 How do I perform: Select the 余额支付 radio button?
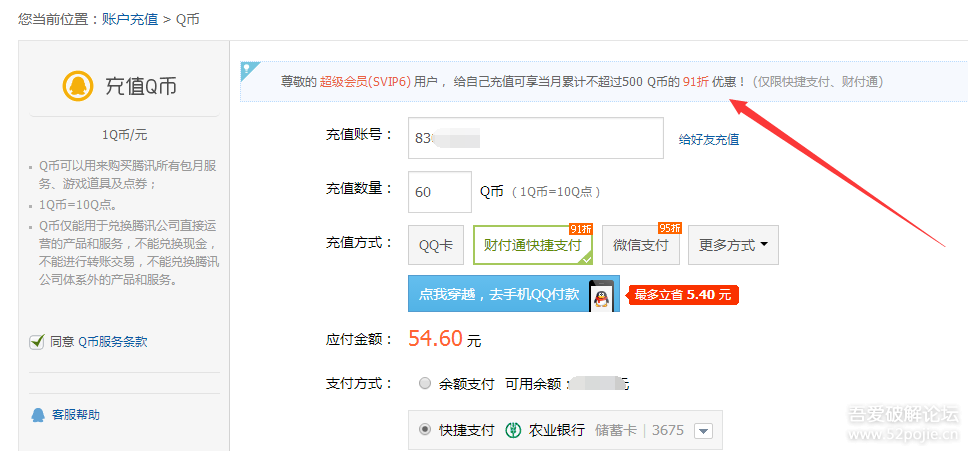coord(425,384)
